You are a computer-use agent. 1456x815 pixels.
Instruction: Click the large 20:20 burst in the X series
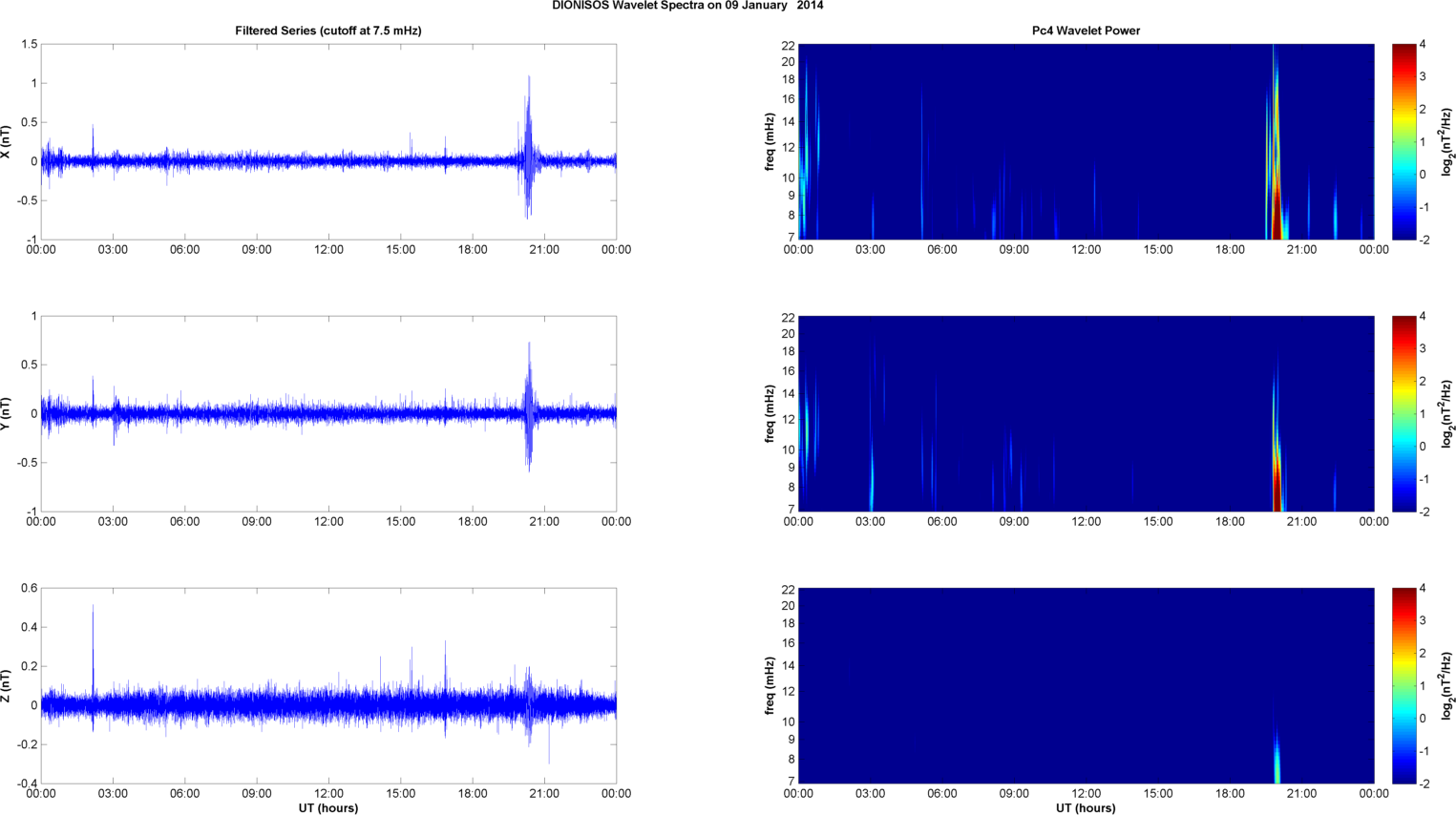point(528,148)
